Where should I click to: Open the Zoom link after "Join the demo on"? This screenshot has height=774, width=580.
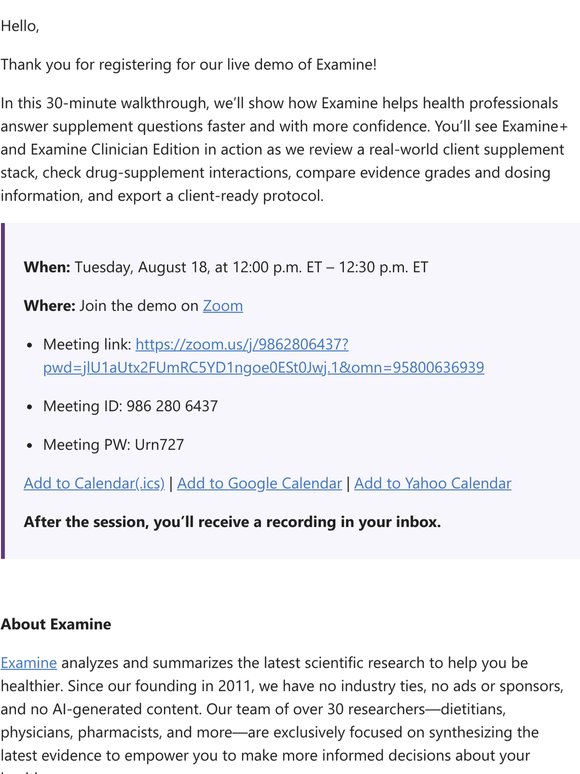pos(223,306)
